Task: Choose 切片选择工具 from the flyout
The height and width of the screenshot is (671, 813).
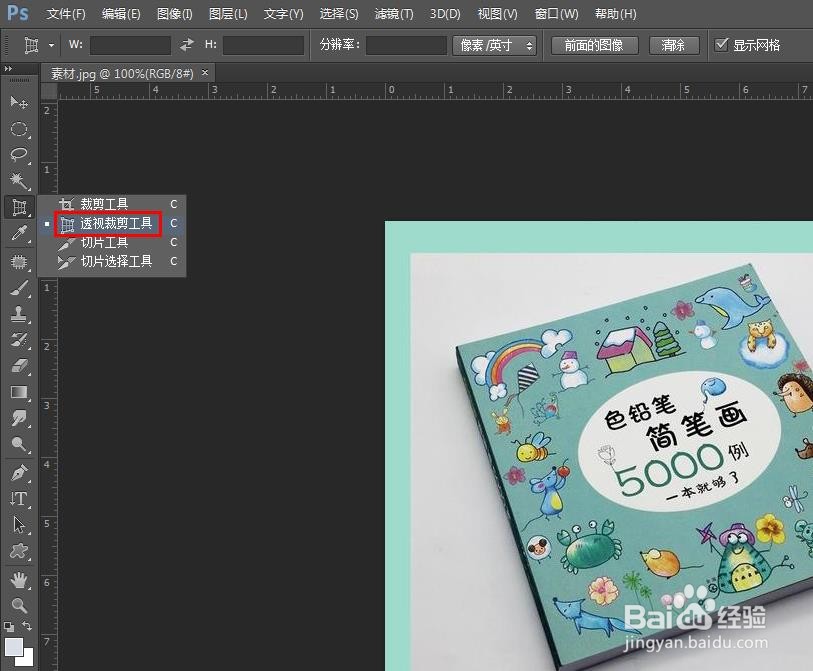Action: point(113,261)
